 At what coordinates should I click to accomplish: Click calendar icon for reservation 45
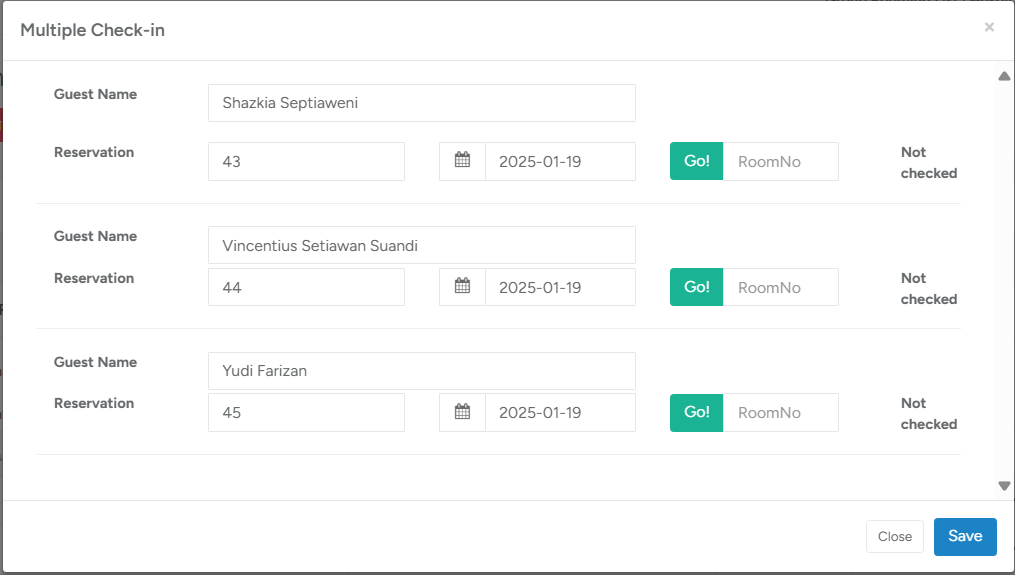tap(462, 412)
